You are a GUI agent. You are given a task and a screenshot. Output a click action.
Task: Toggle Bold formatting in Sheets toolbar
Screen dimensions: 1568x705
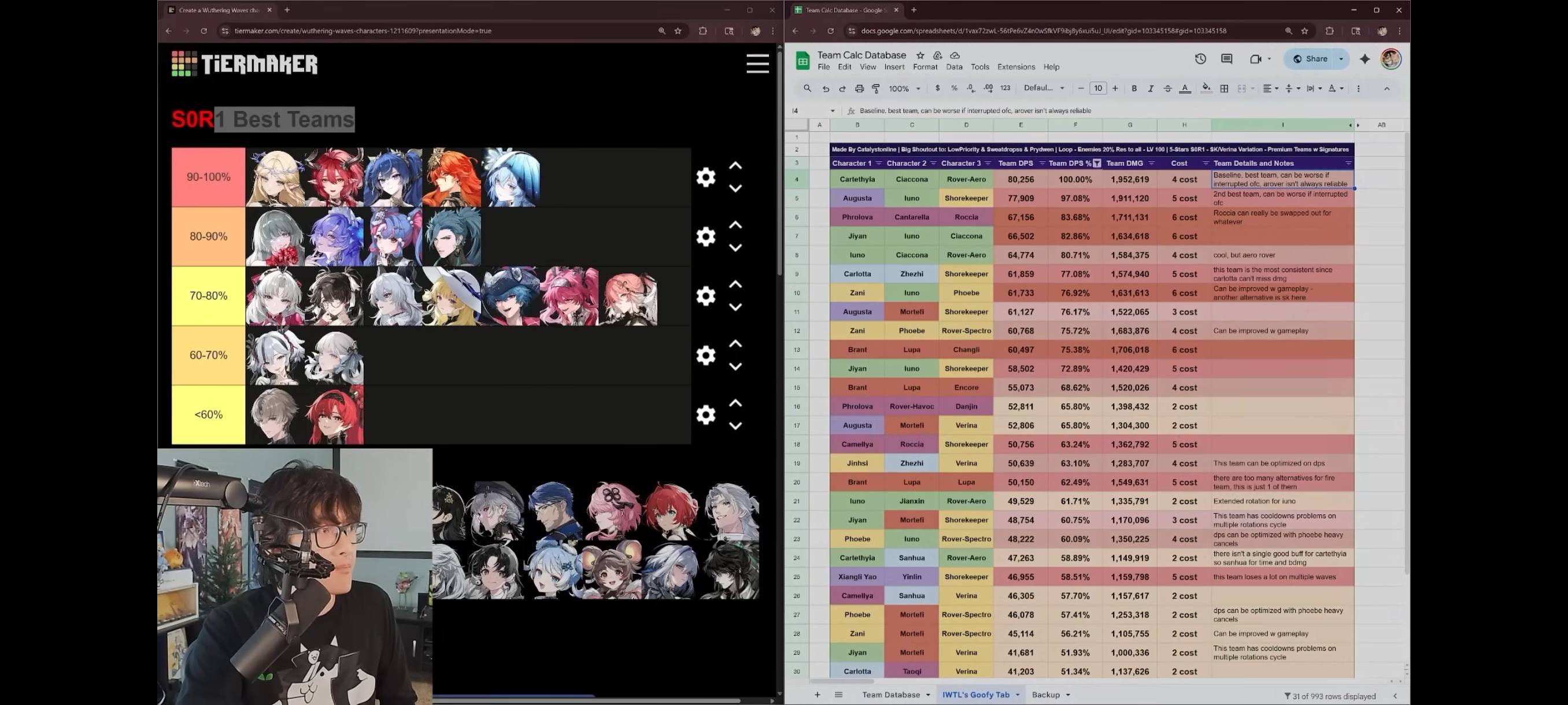1133,88
